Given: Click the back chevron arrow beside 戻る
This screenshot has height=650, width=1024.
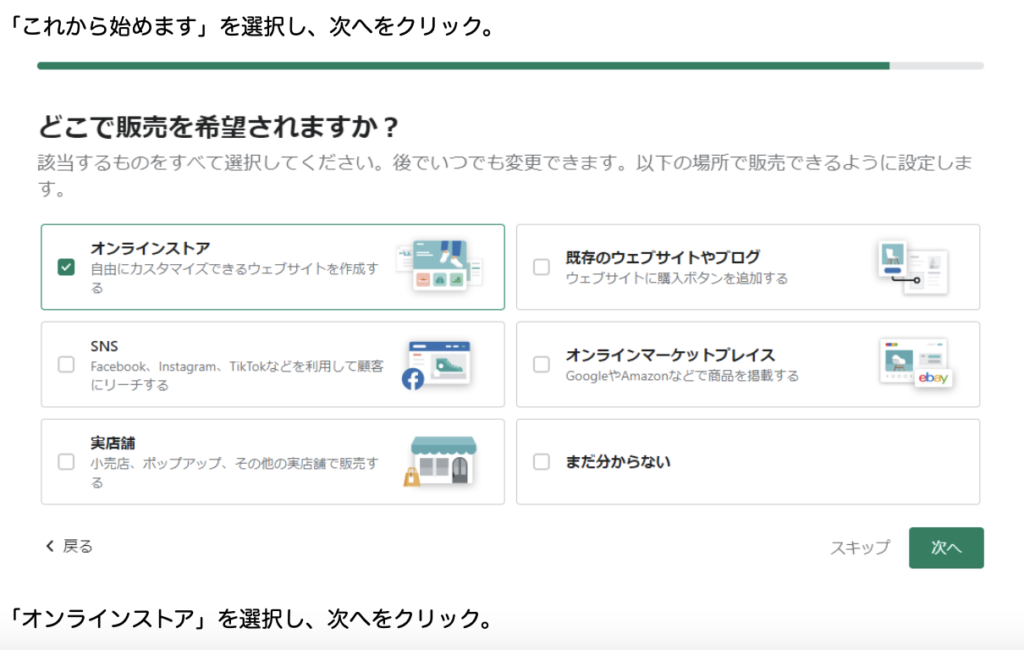Looking at the screenshot, I should pyautogui.click(x=49, y=546).
